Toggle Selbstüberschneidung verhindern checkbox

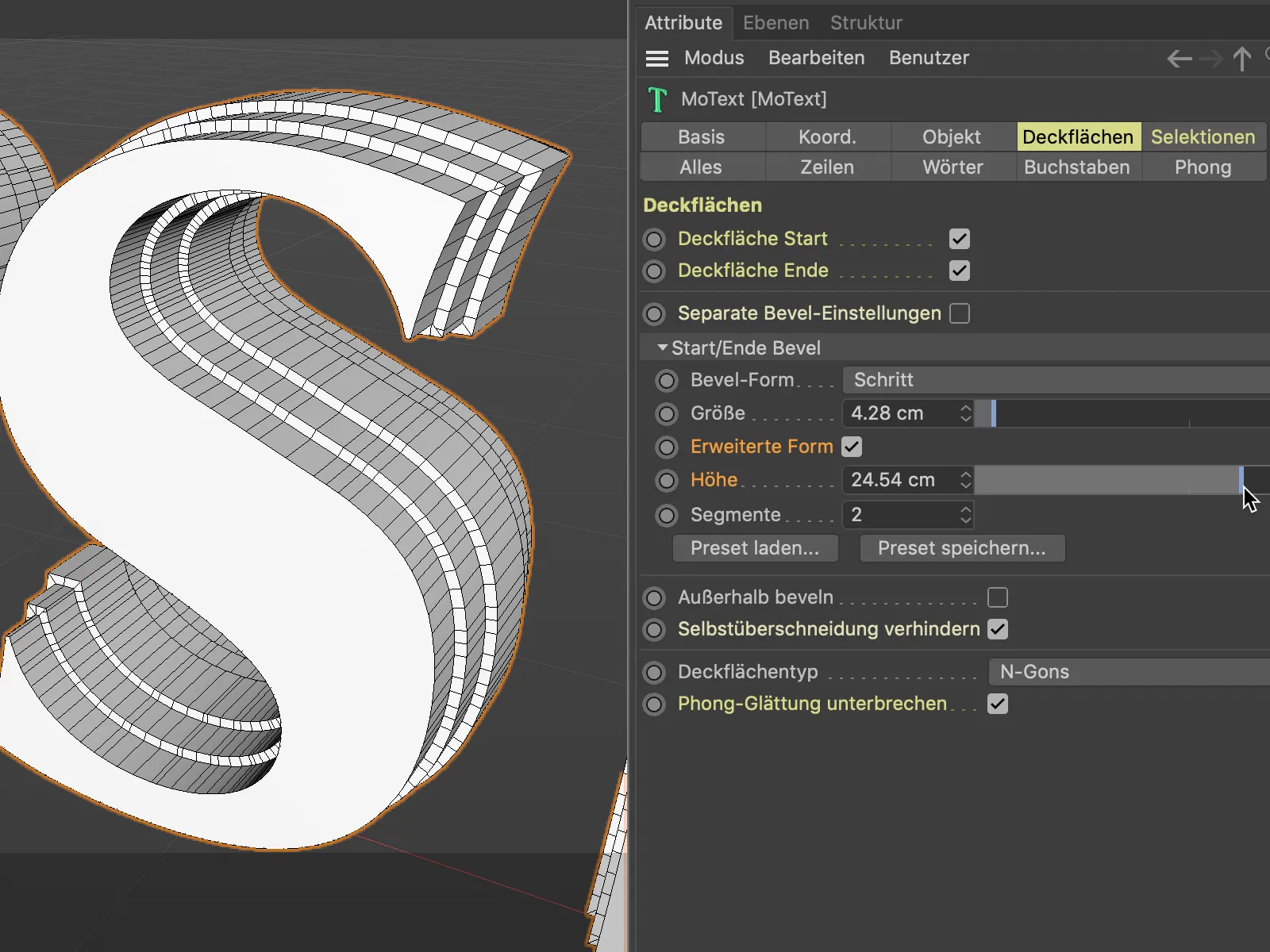pos(998,629)
